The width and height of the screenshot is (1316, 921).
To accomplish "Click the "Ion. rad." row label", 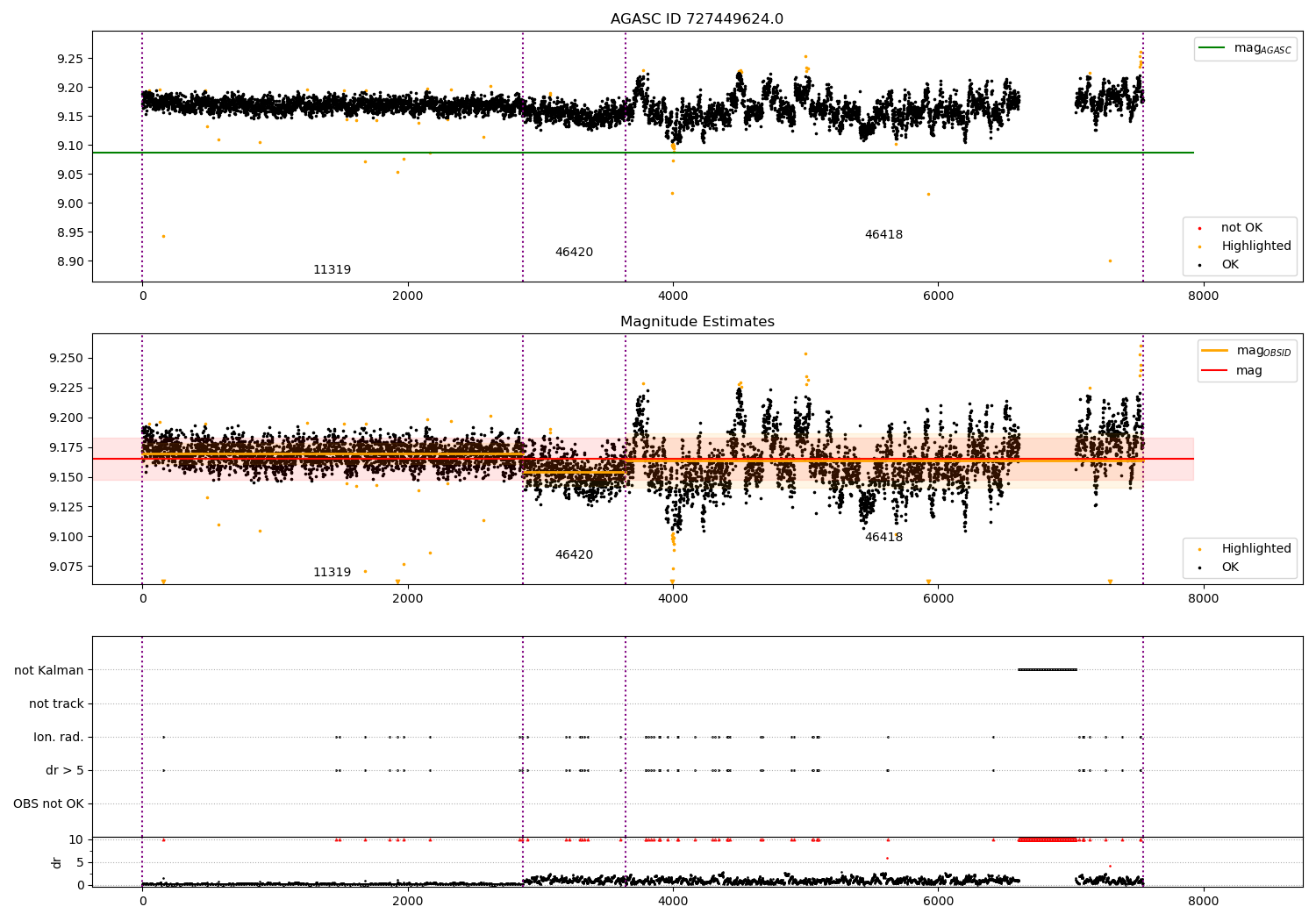I will click(59, 737).
